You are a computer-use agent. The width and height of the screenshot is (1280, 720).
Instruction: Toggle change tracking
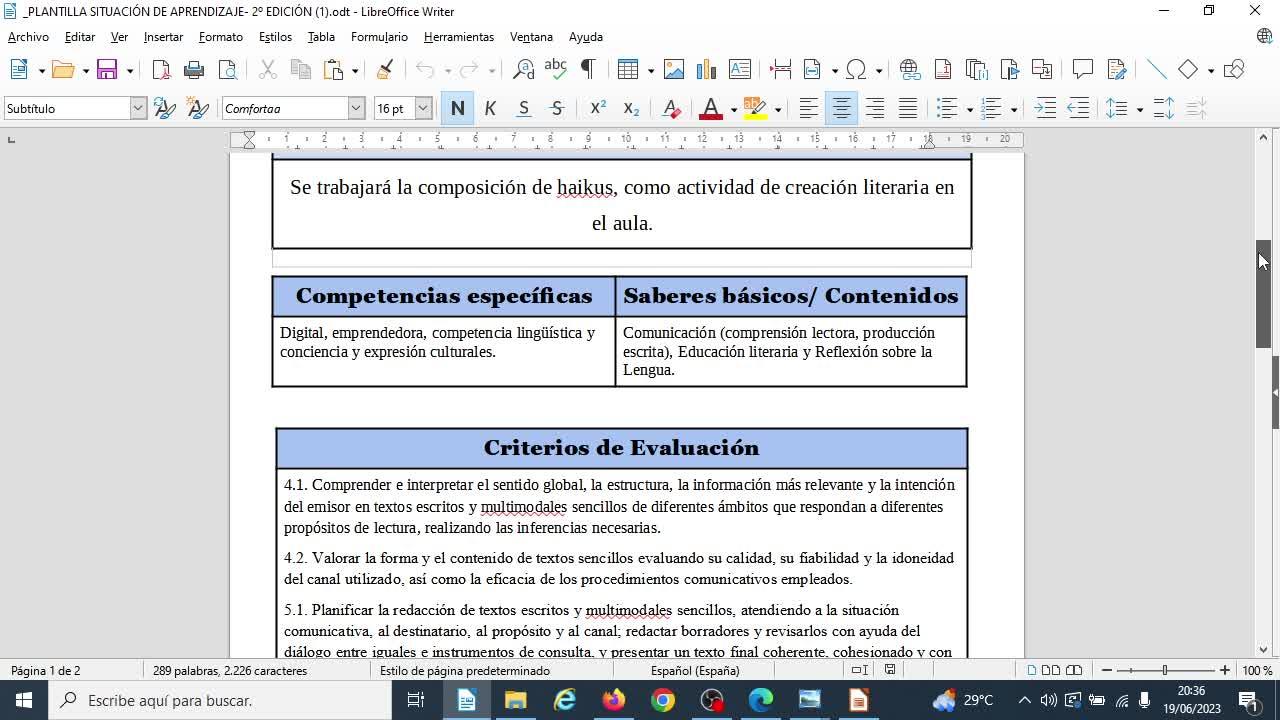pos(1116,69)
